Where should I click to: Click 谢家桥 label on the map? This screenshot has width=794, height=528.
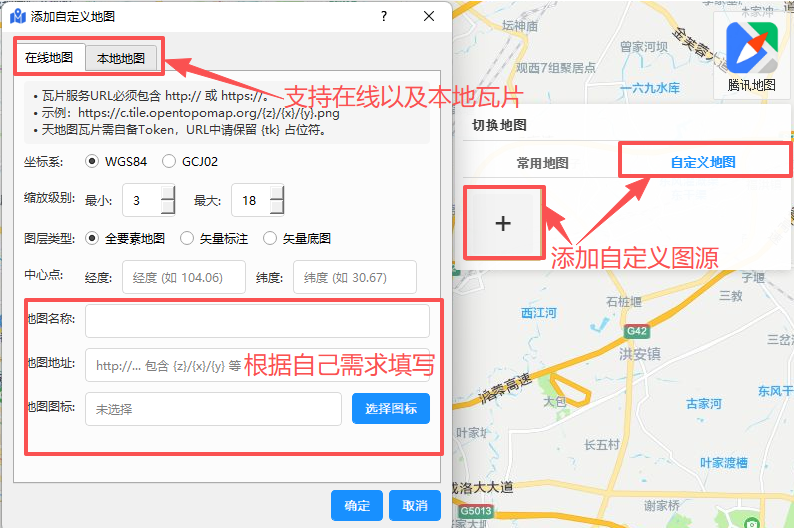661,505
